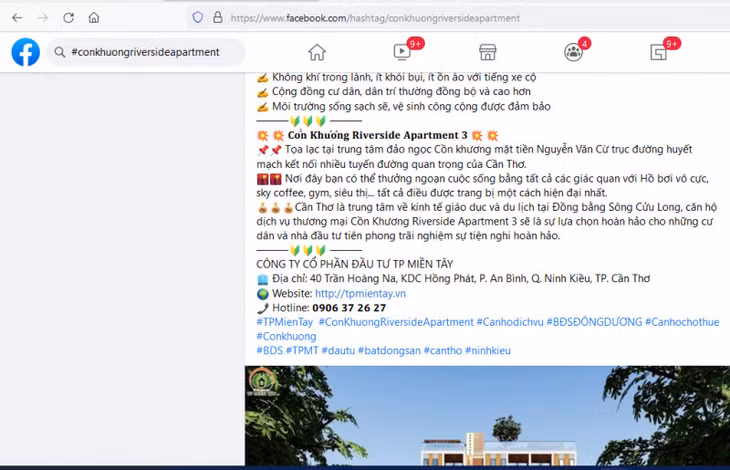
Task: Open the Watch video tab
Action: coord(402,52)
